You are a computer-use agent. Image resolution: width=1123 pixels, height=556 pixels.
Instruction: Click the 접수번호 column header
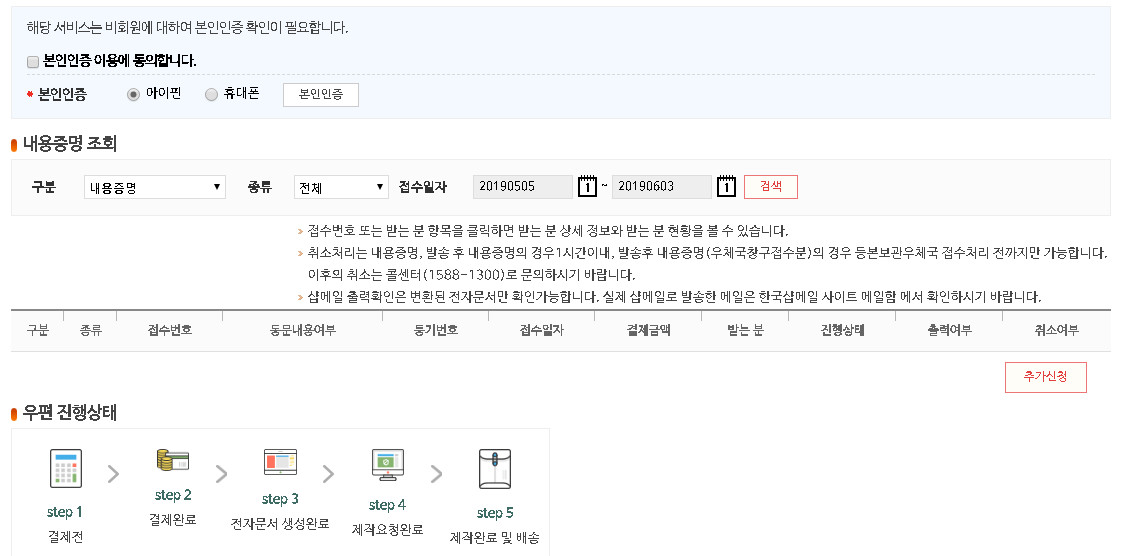[170, 330]
